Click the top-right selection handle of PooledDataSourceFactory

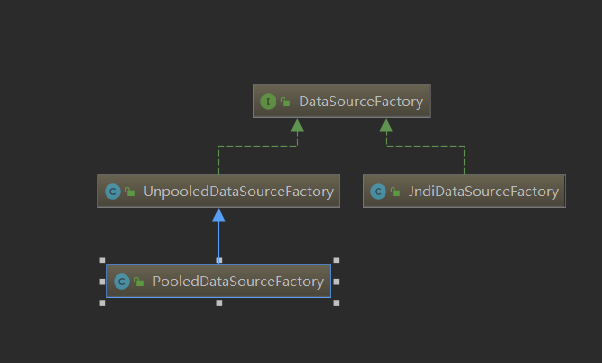coord(336,260)
